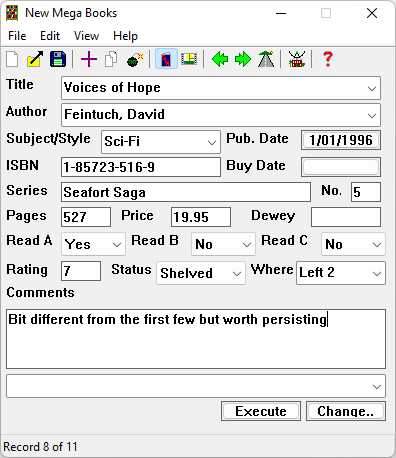Click the Open file icon with arrow
This screenshot has height=458, width=396.
[x=35, y=59]
